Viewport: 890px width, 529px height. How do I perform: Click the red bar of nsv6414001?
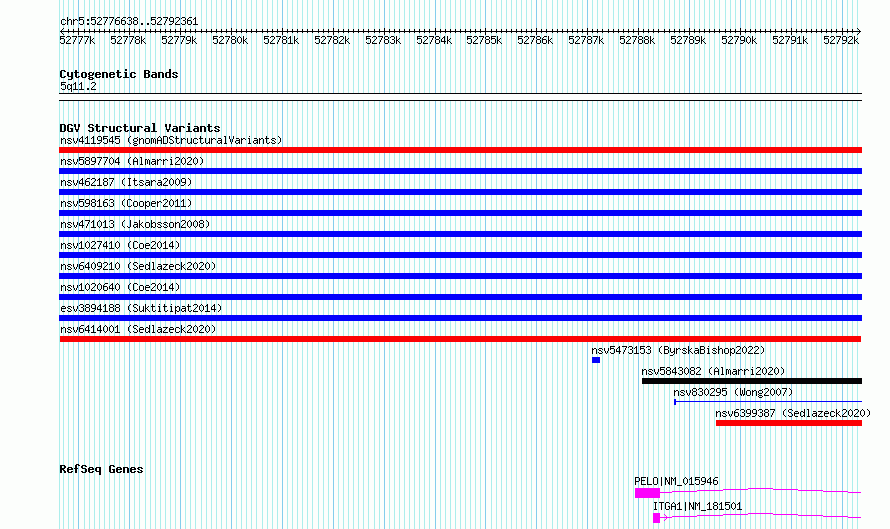click(460, 339)
